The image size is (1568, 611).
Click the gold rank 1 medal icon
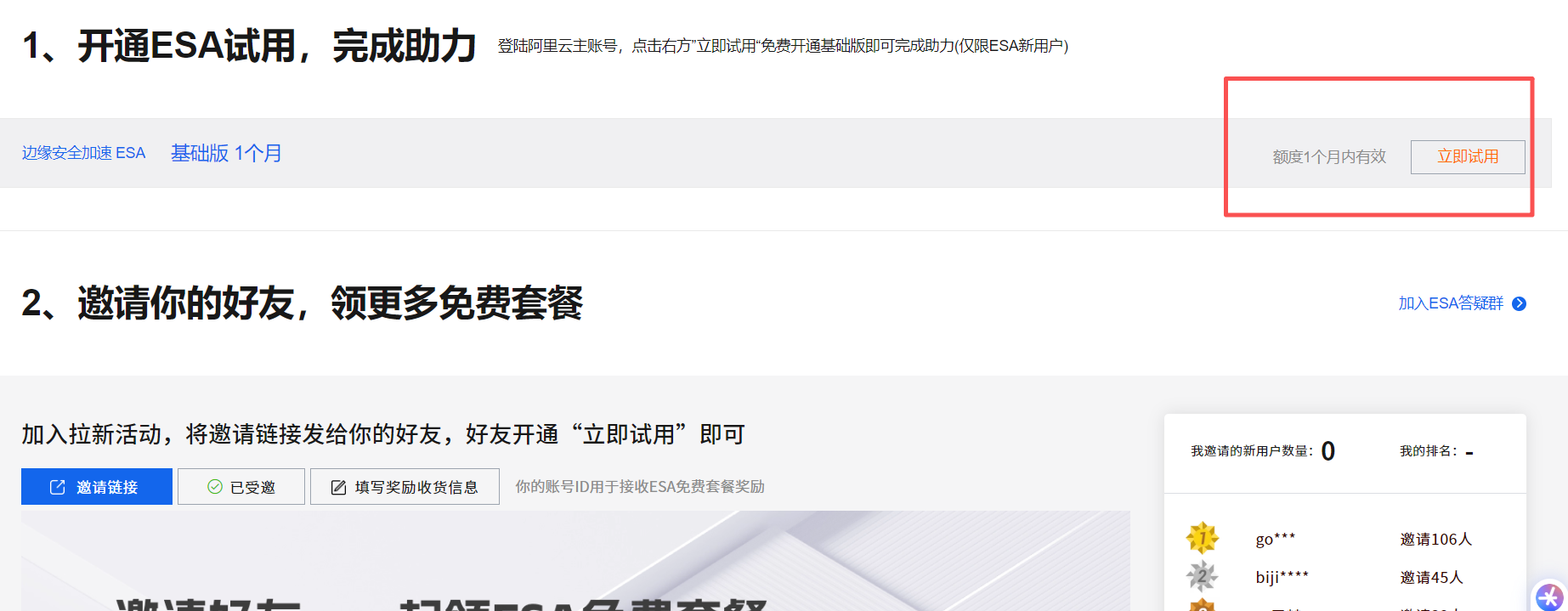[x=1202, y=538]
